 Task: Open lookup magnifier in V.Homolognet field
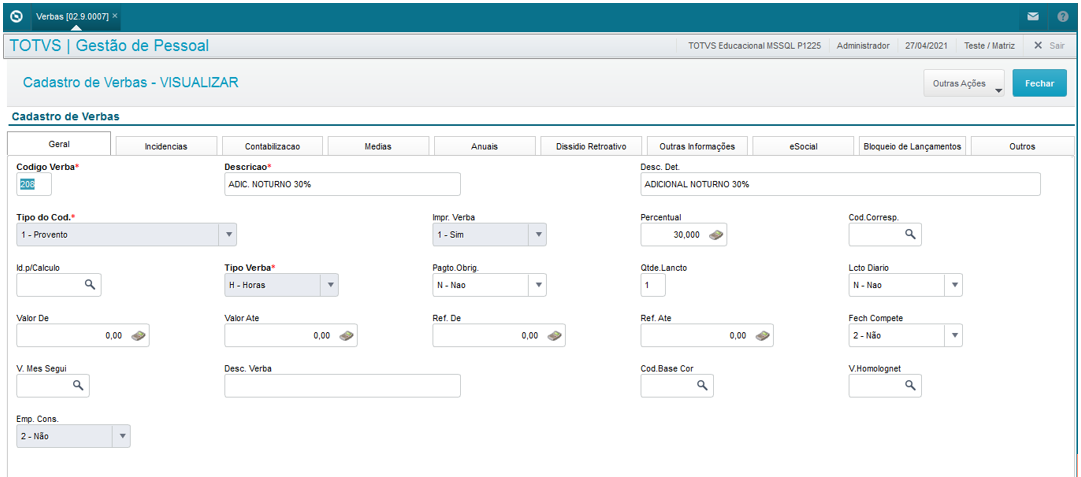click(910, 385)
